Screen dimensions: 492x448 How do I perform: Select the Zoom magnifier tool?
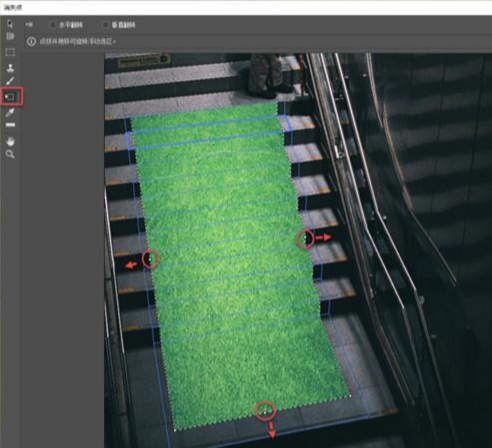coord(10,154)
